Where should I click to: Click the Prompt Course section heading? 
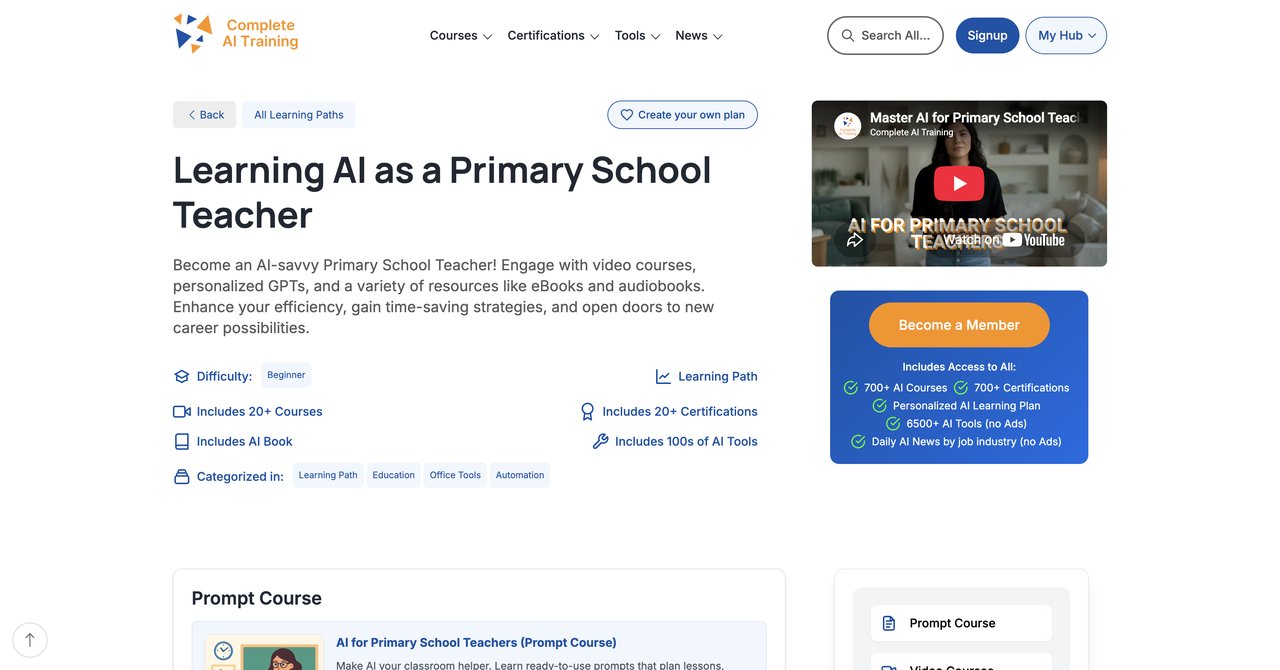(257, 598)
